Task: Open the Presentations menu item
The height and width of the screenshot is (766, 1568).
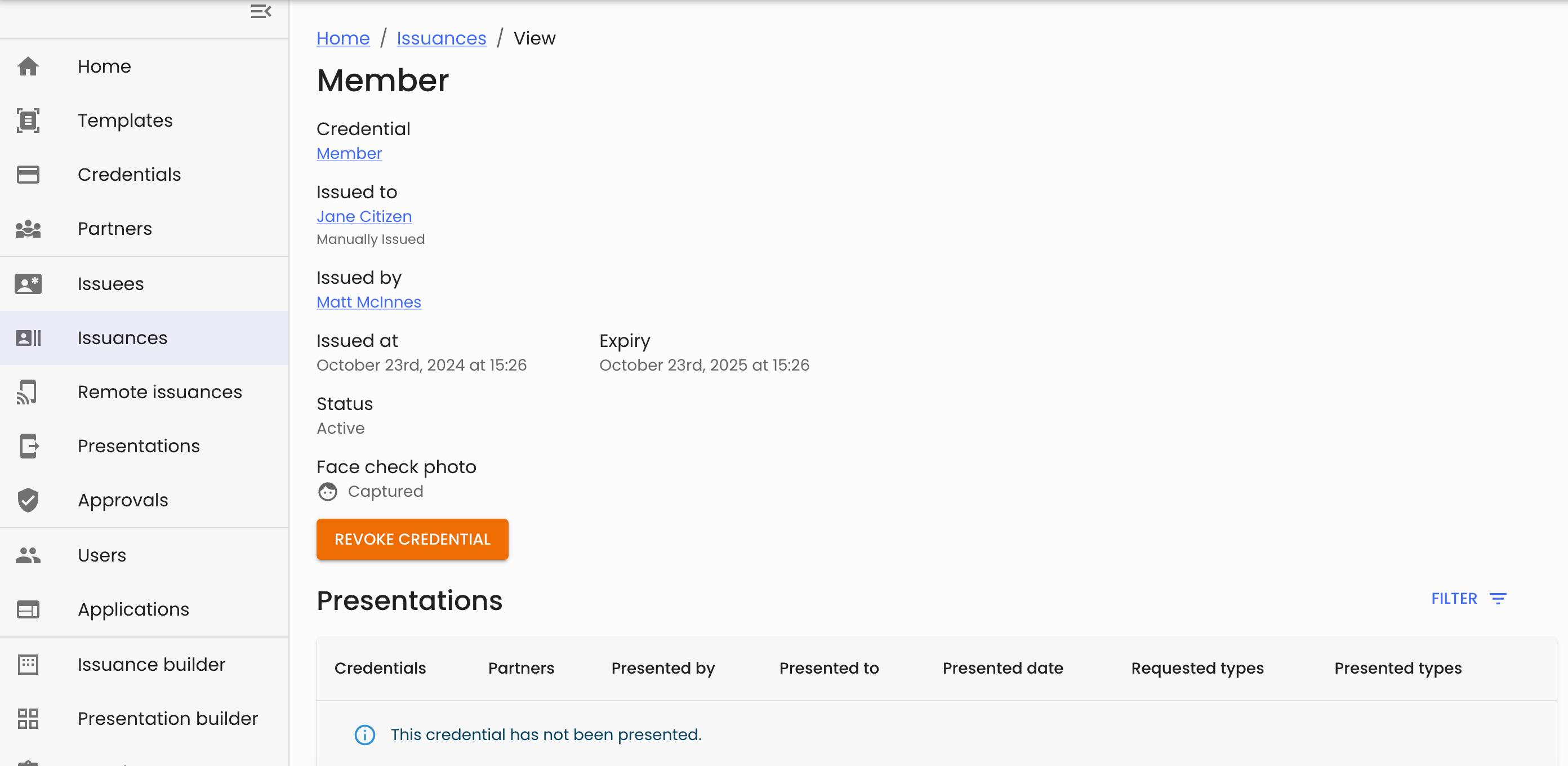Action: pos(139,446)
